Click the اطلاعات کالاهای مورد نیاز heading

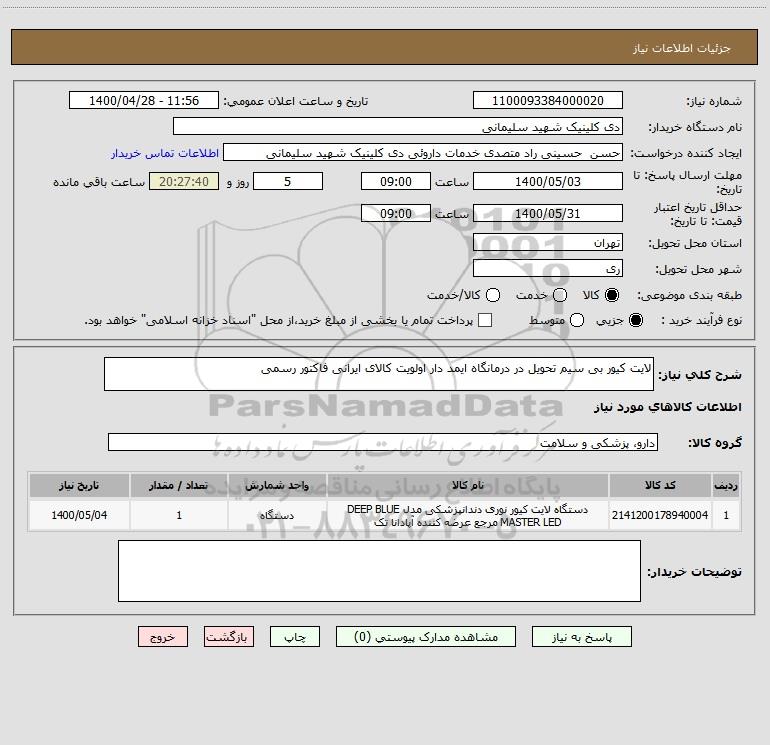667,407
